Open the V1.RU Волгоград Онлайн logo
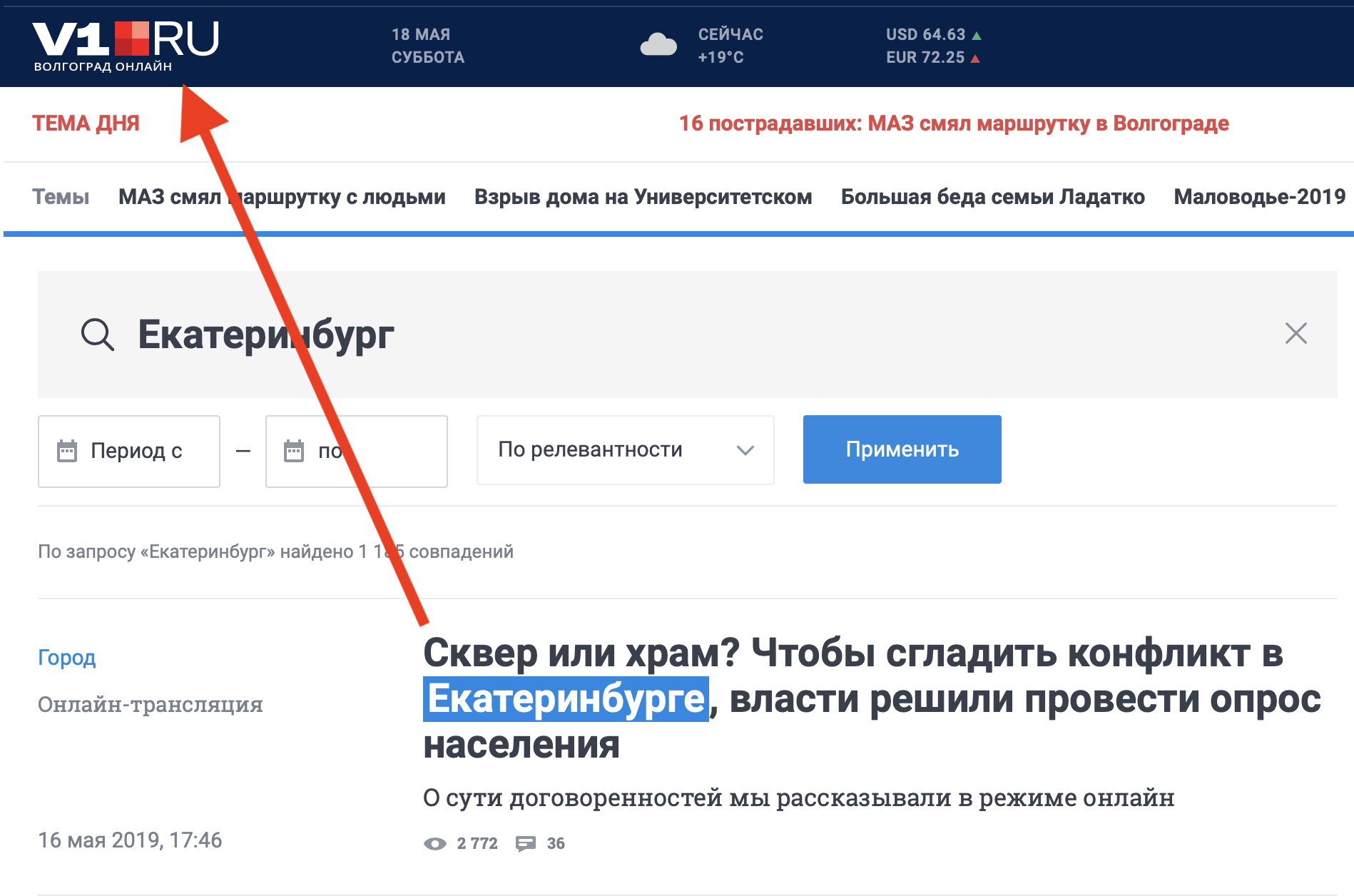 (126, 46)
